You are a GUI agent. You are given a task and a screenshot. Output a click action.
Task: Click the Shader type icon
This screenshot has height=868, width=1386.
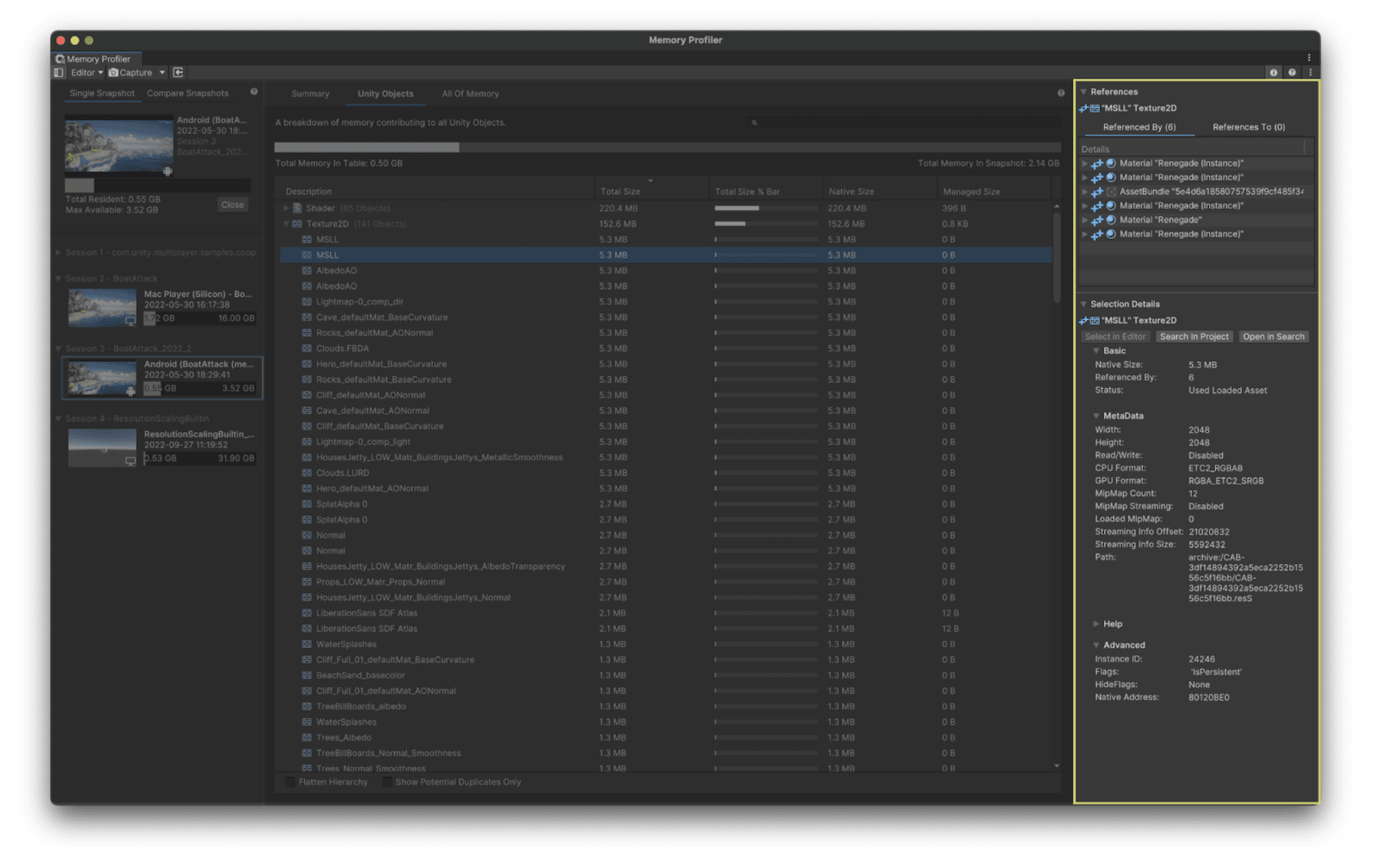[297, 208]
